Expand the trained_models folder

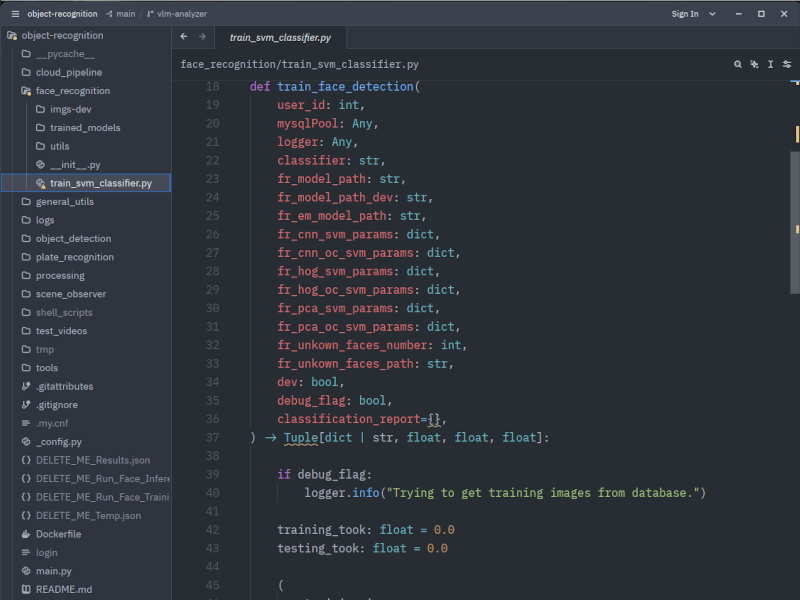click(x=86, y=128)
